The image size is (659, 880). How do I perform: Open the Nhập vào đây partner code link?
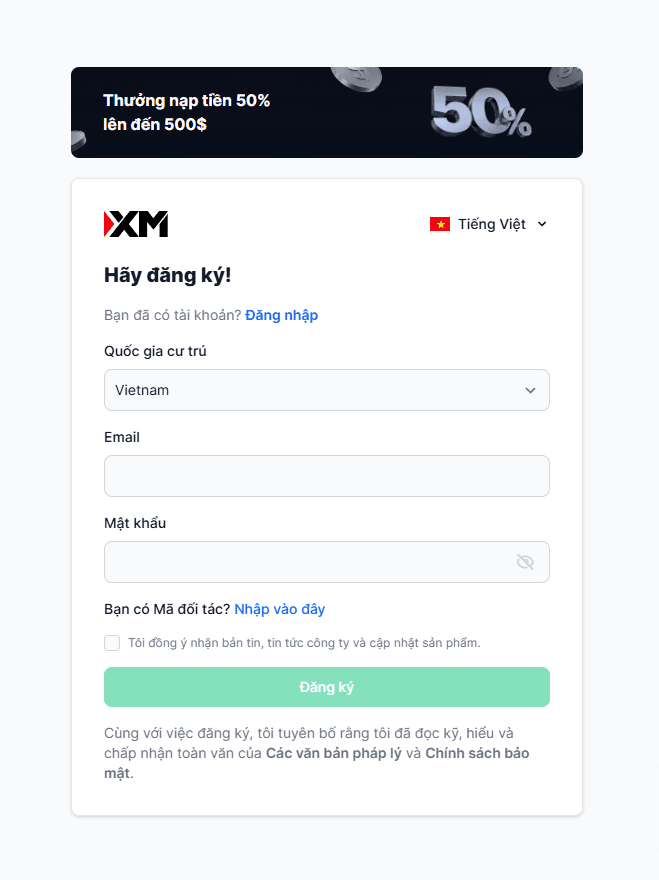(x=280, y=609)
